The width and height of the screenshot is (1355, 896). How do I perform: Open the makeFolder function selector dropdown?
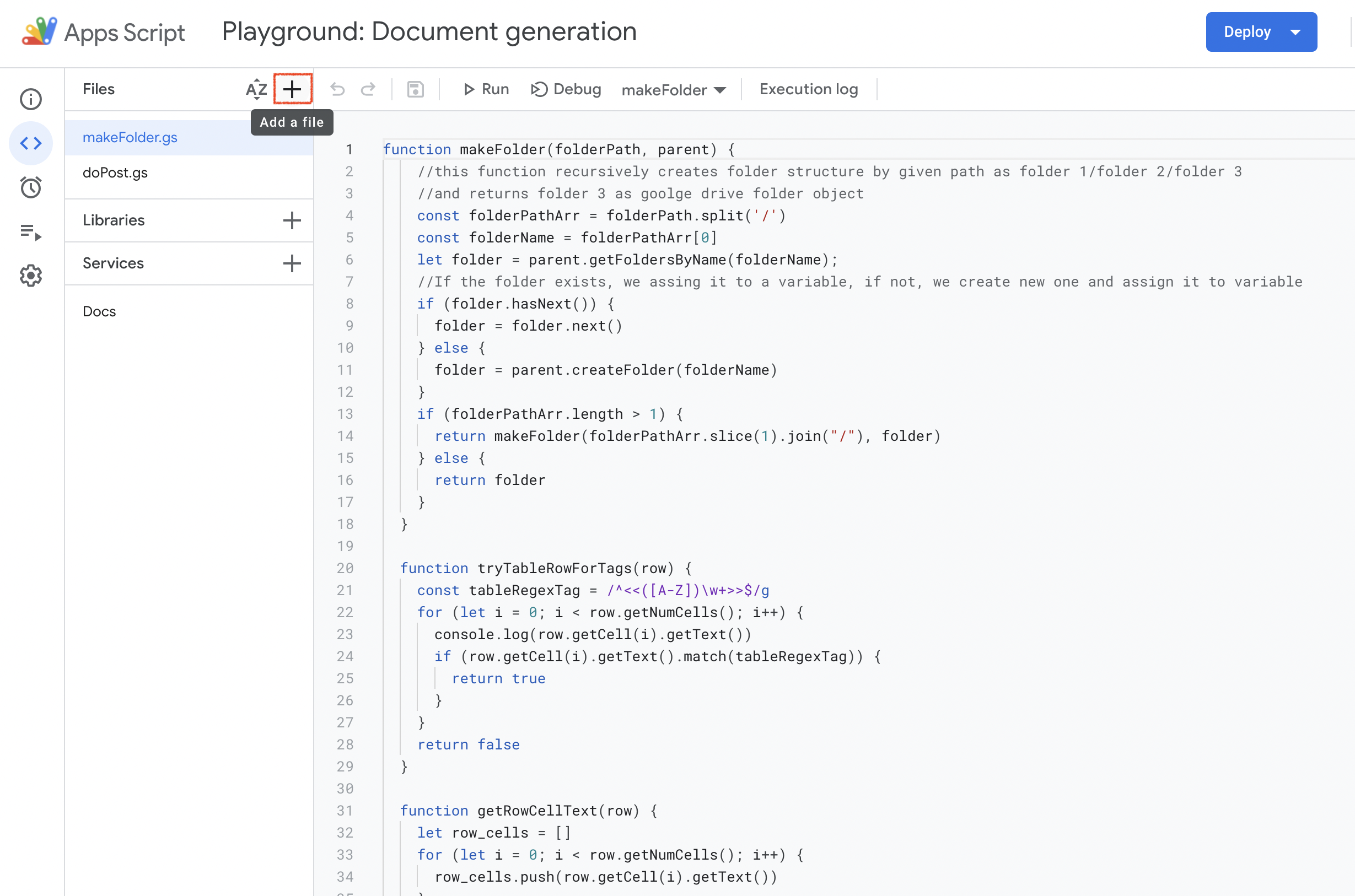673,90
